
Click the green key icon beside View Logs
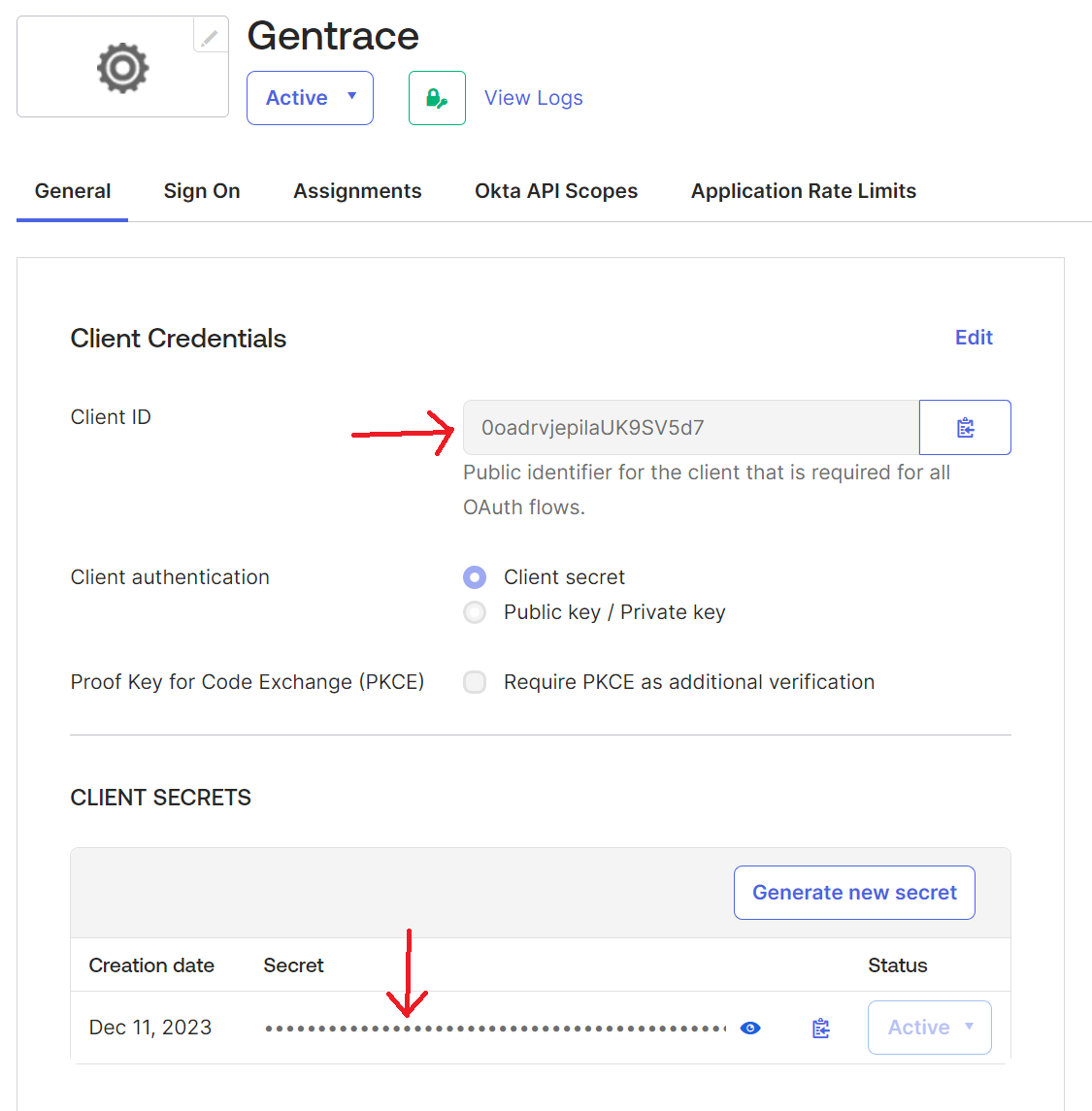coord(437,97)
